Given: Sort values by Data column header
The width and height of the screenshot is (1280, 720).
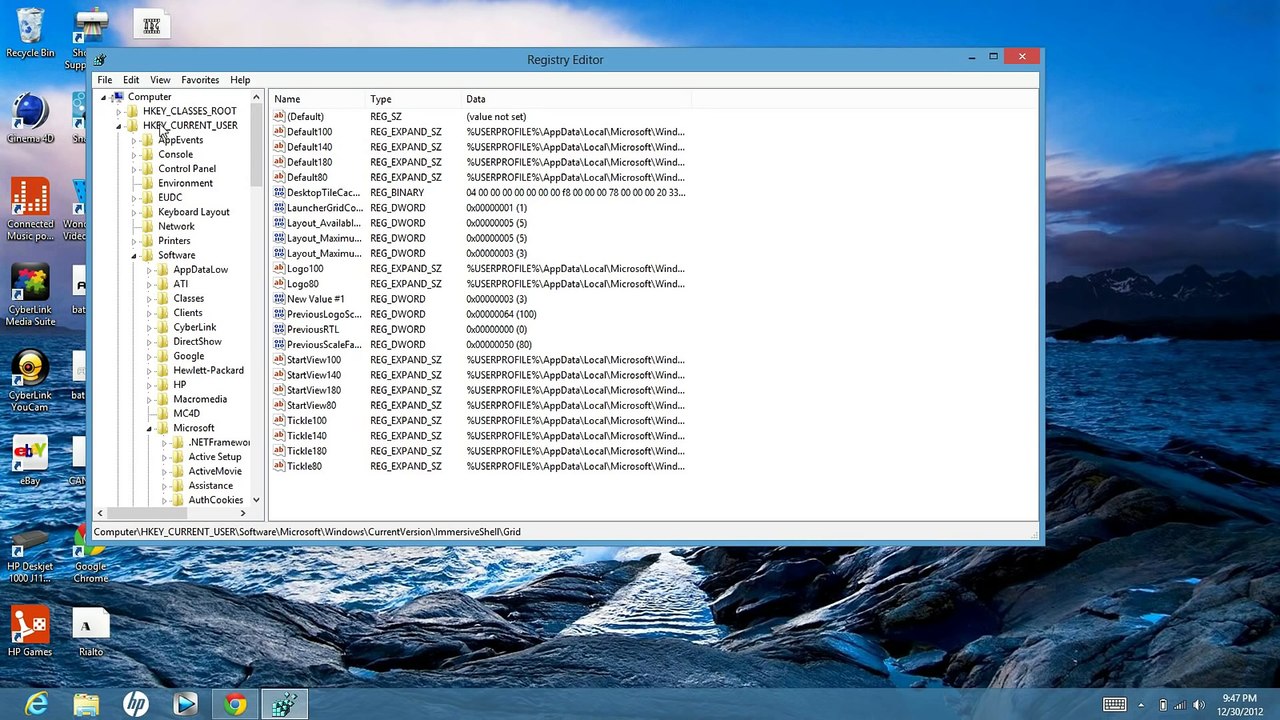Looking at the screenshot, I should click(576, 99).
